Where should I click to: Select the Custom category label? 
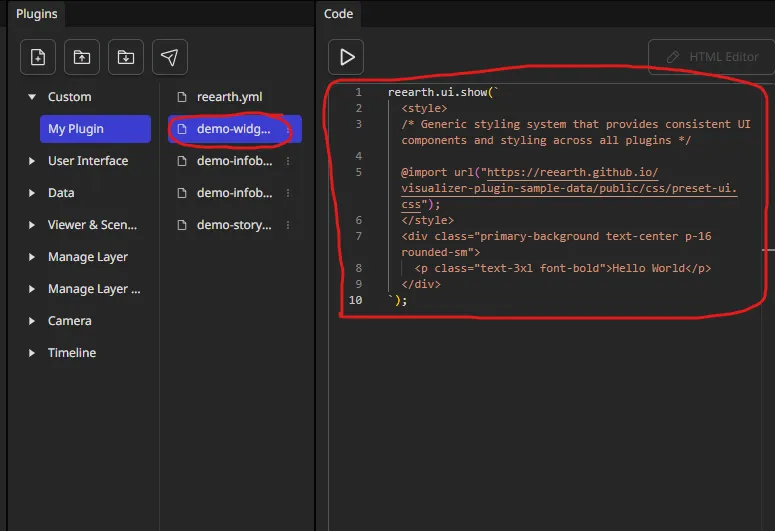(70, 97)
